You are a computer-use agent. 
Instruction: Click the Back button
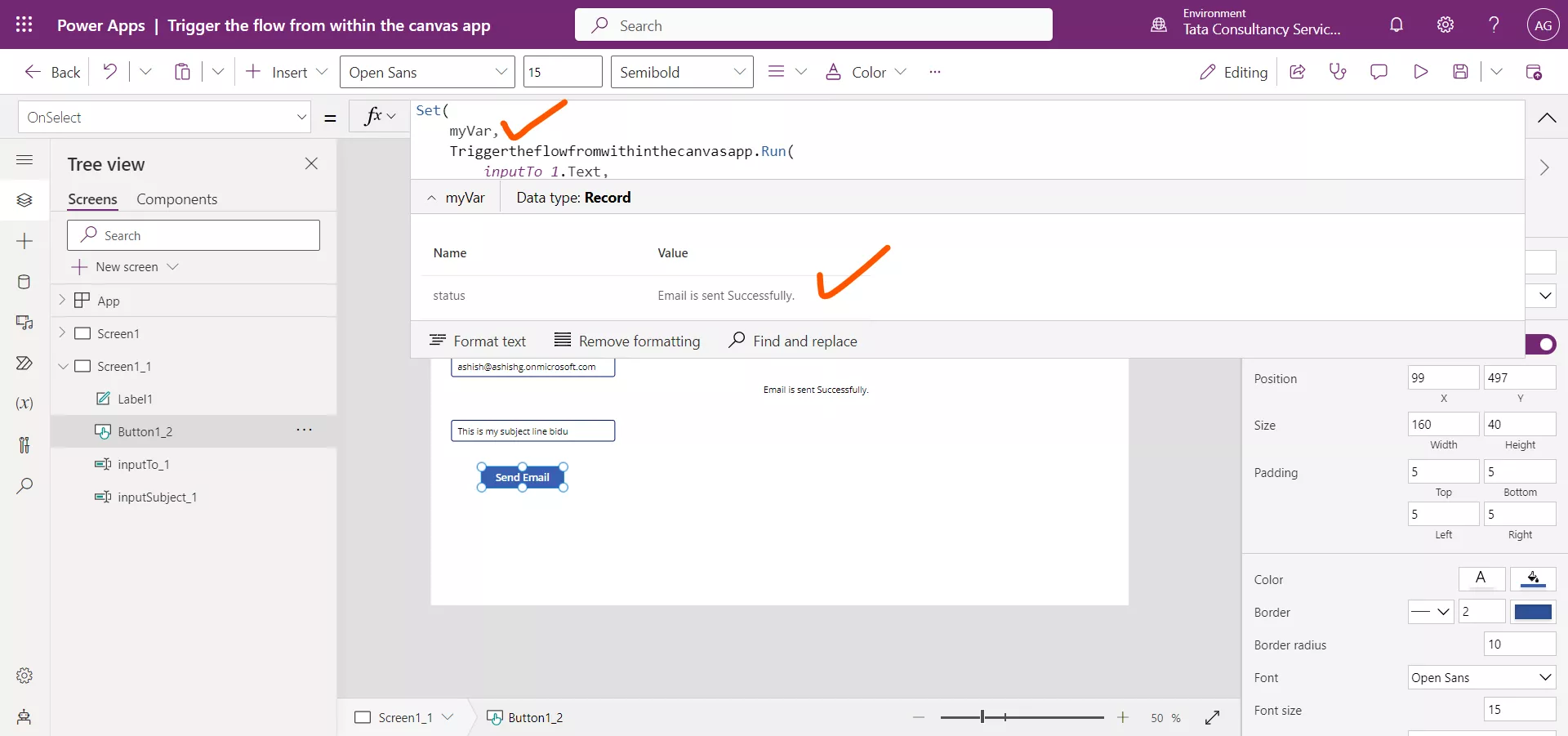[52, 72]
